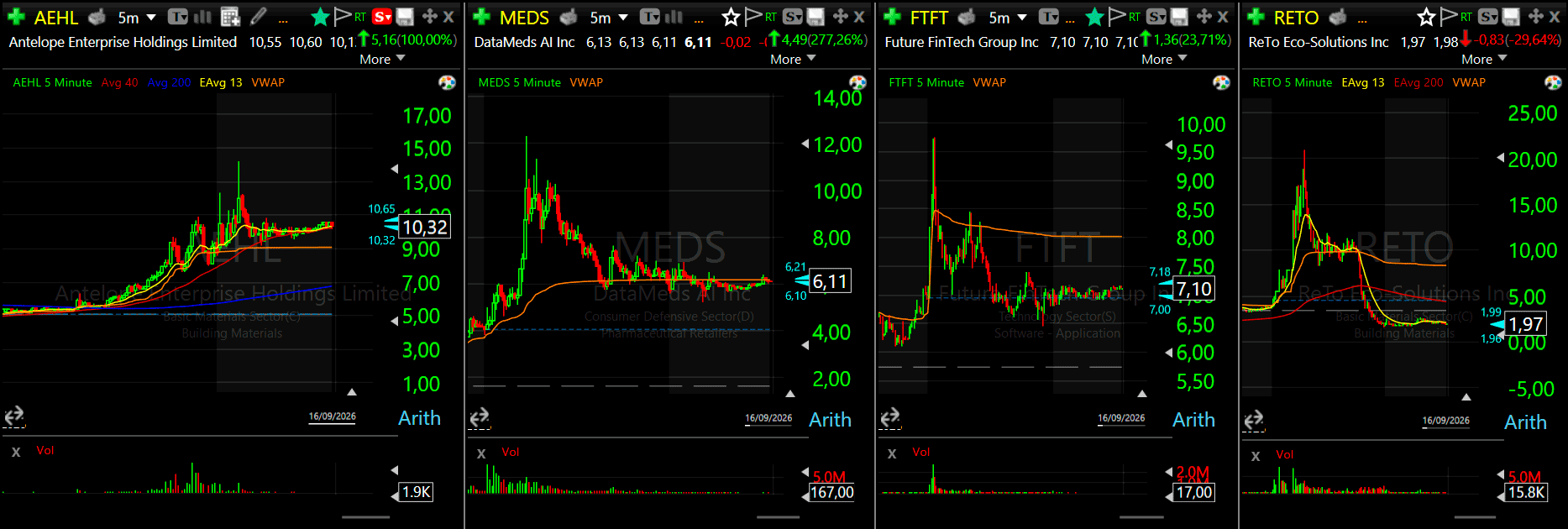The height and width of the screenshot is (529, 1568).
Task: Click the bar chart icon in the AEHL toolbar
Action: point(202,17)
